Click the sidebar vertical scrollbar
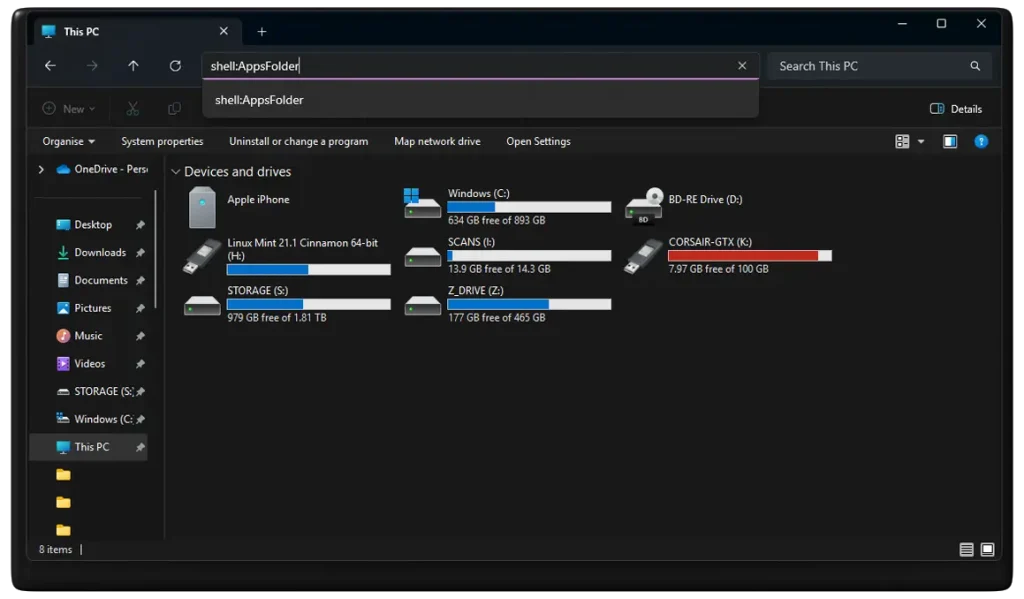1024x599 pixels. 155,249
